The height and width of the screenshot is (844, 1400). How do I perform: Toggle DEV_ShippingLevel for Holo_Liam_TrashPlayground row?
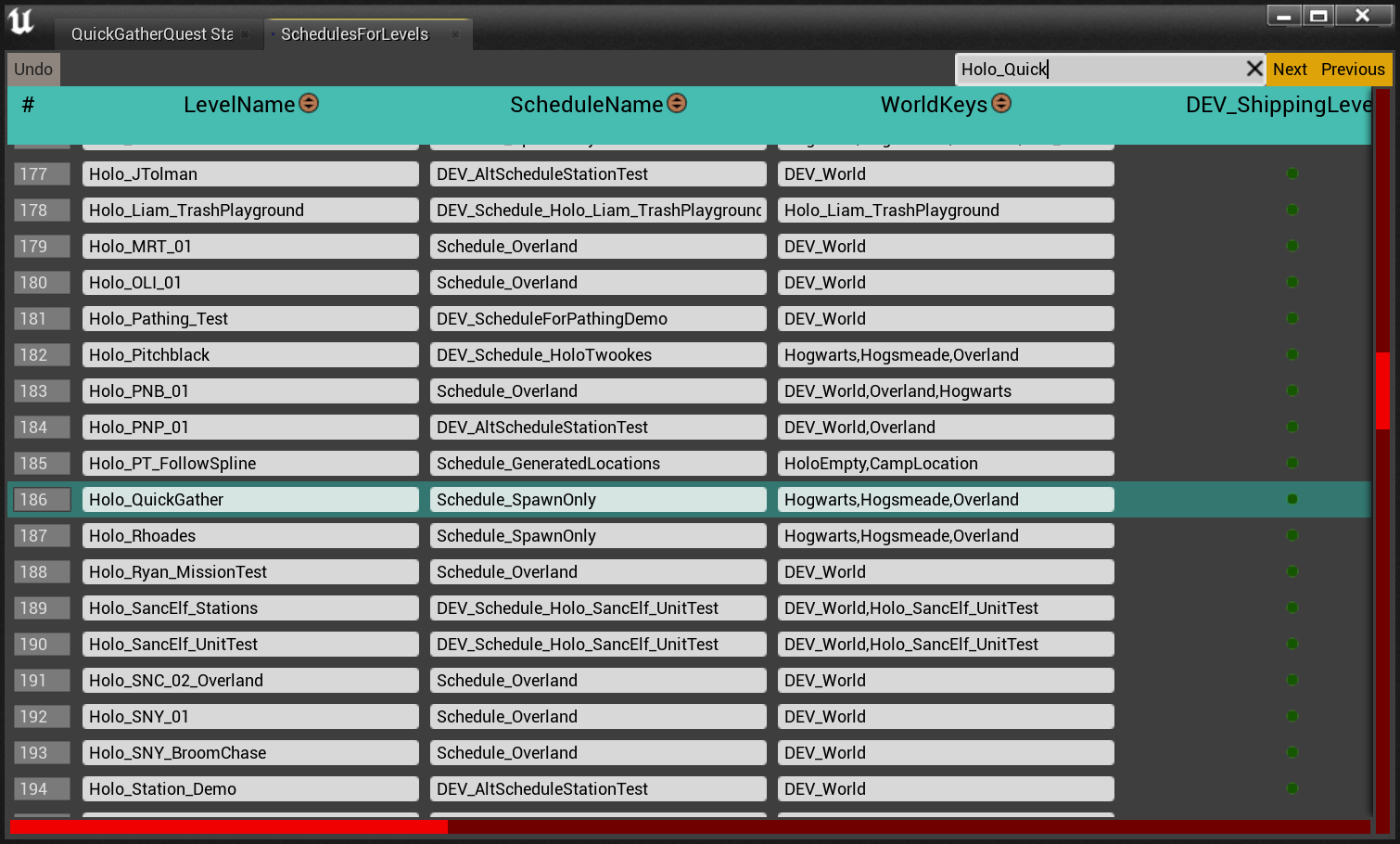tap(1292, 210)
